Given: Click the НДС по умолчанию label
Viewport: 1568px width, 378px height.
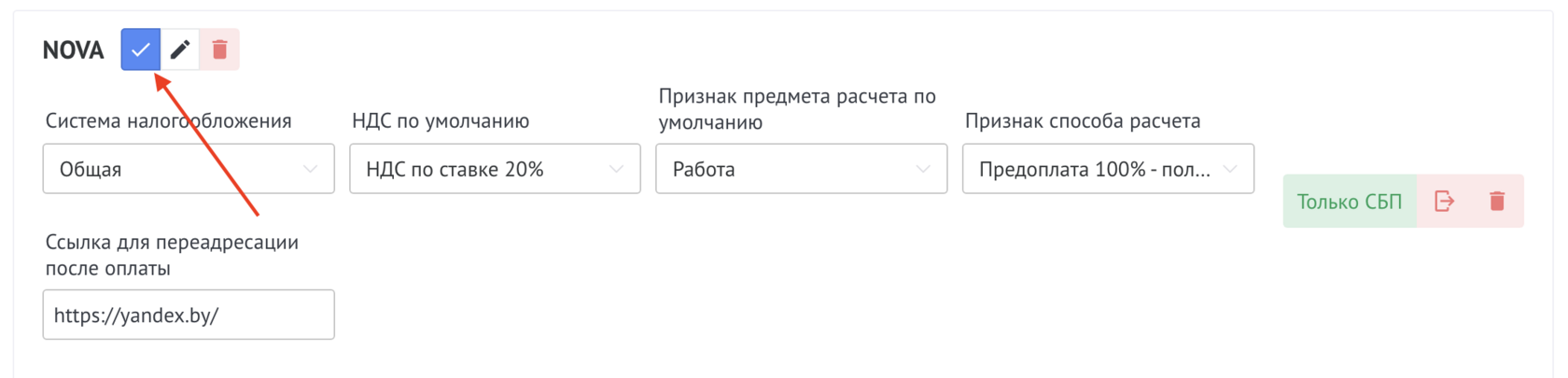Looking at the screenshot, I should [441, 121].
